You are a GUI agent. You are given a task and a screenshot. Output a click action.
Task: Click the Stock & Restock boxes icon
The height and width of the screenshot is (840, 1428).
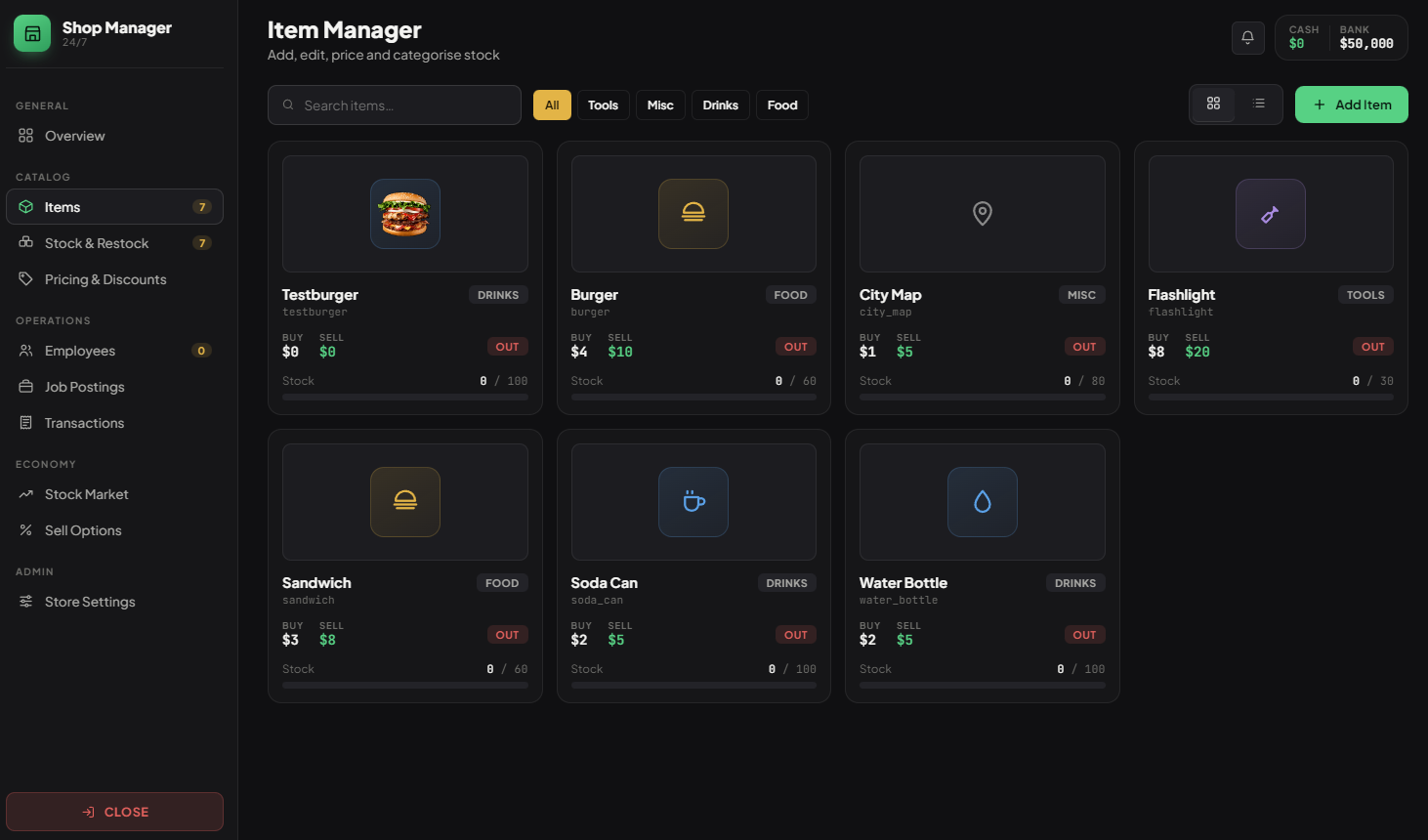pos(26,243)
